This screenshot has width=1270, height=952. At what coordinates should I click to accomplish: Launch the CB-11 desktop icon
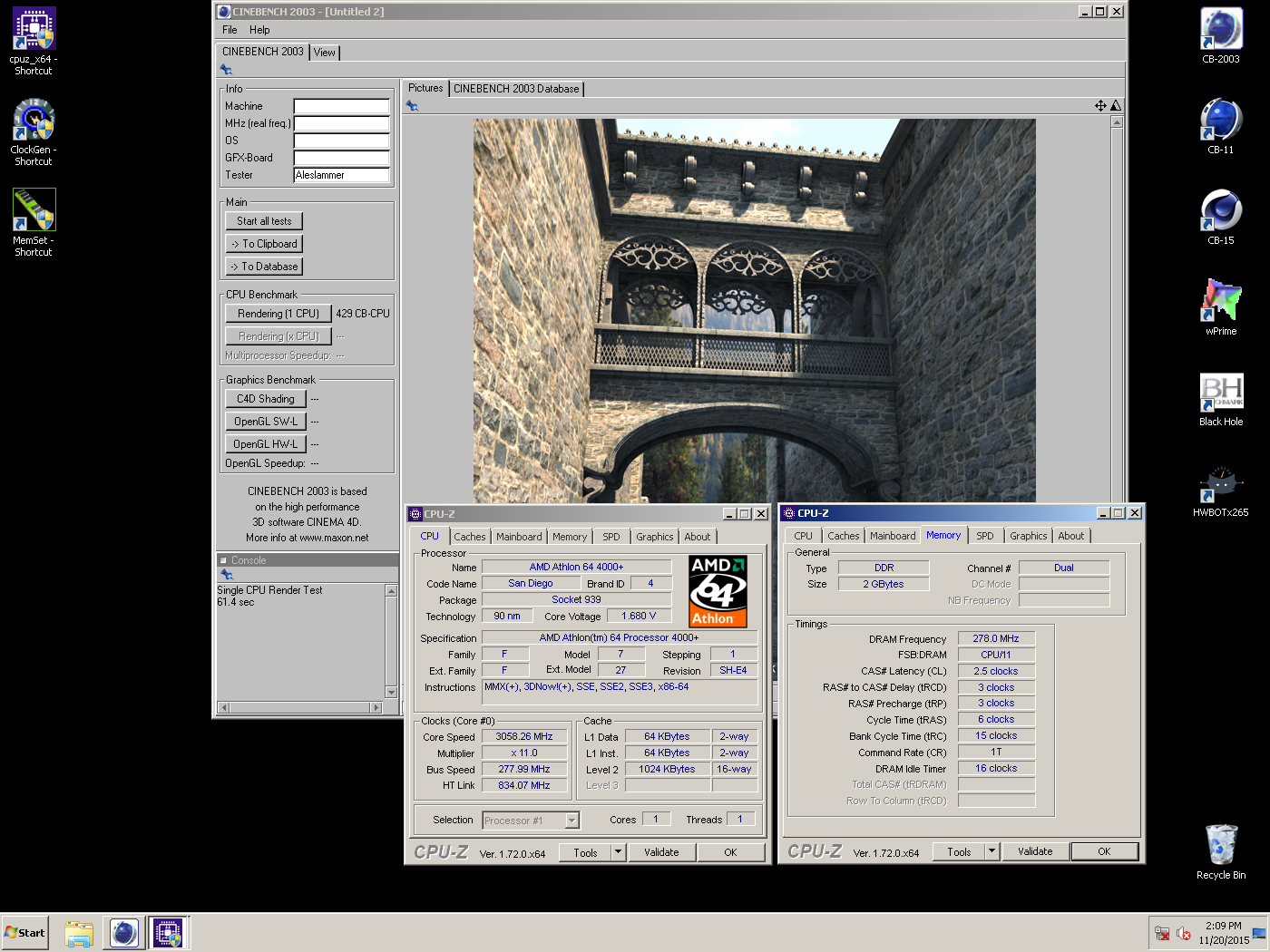(x=1221, y=126)
